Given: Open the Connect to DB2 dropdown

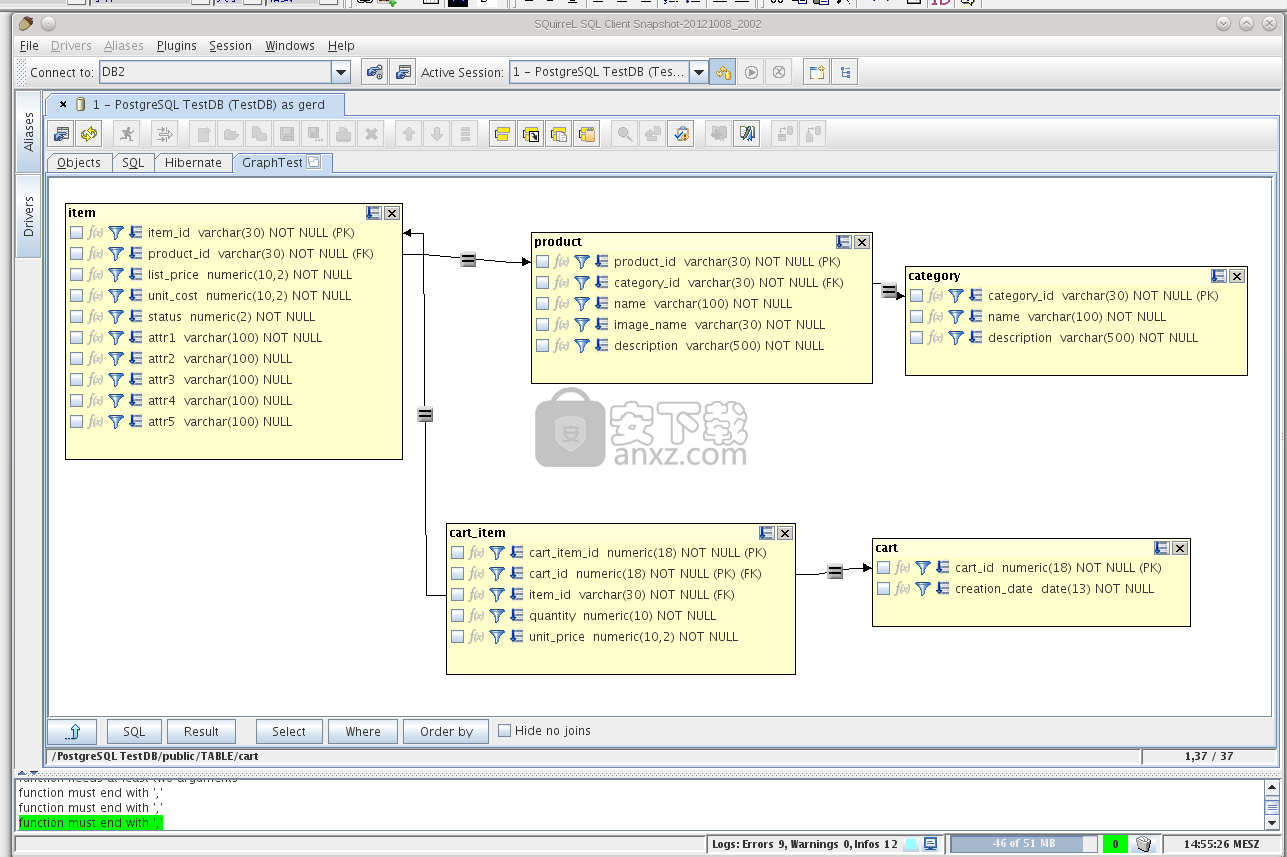Looking at the screenshot, I should [341, 72].
